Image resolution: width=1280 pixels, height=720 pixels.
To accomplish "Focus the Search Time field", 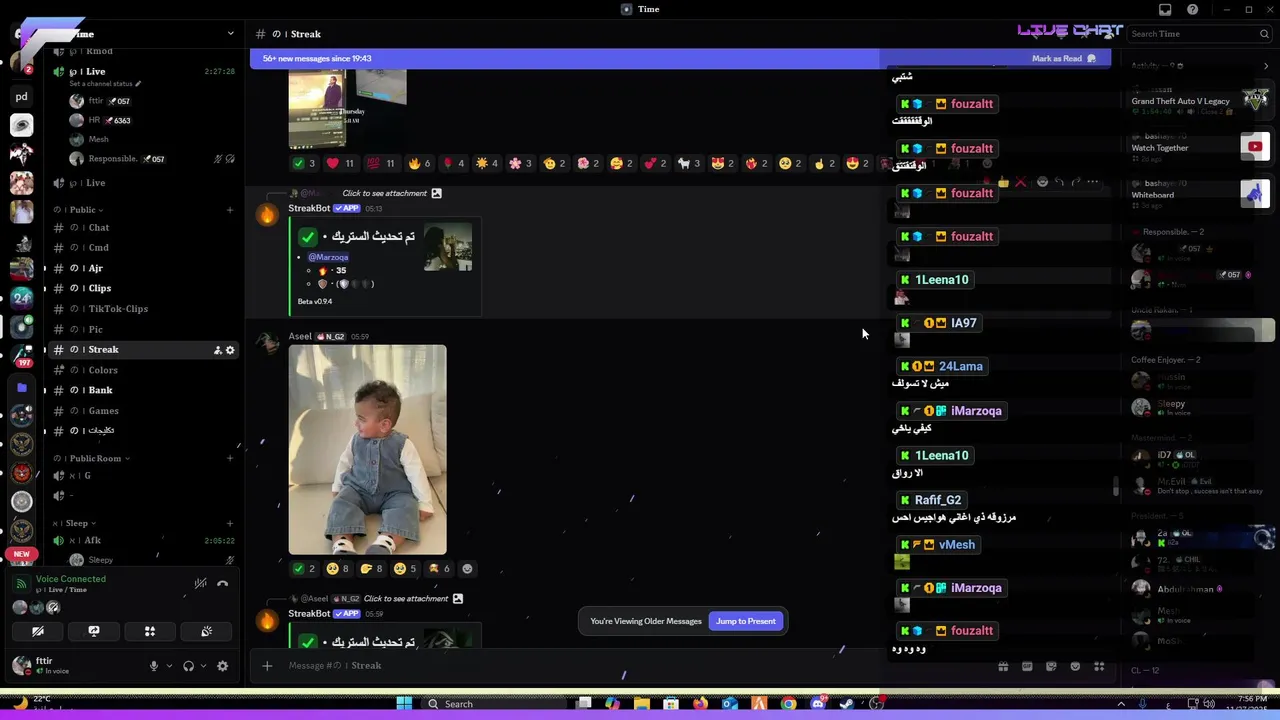I will pyautogui.click(x=1198, y=34).
